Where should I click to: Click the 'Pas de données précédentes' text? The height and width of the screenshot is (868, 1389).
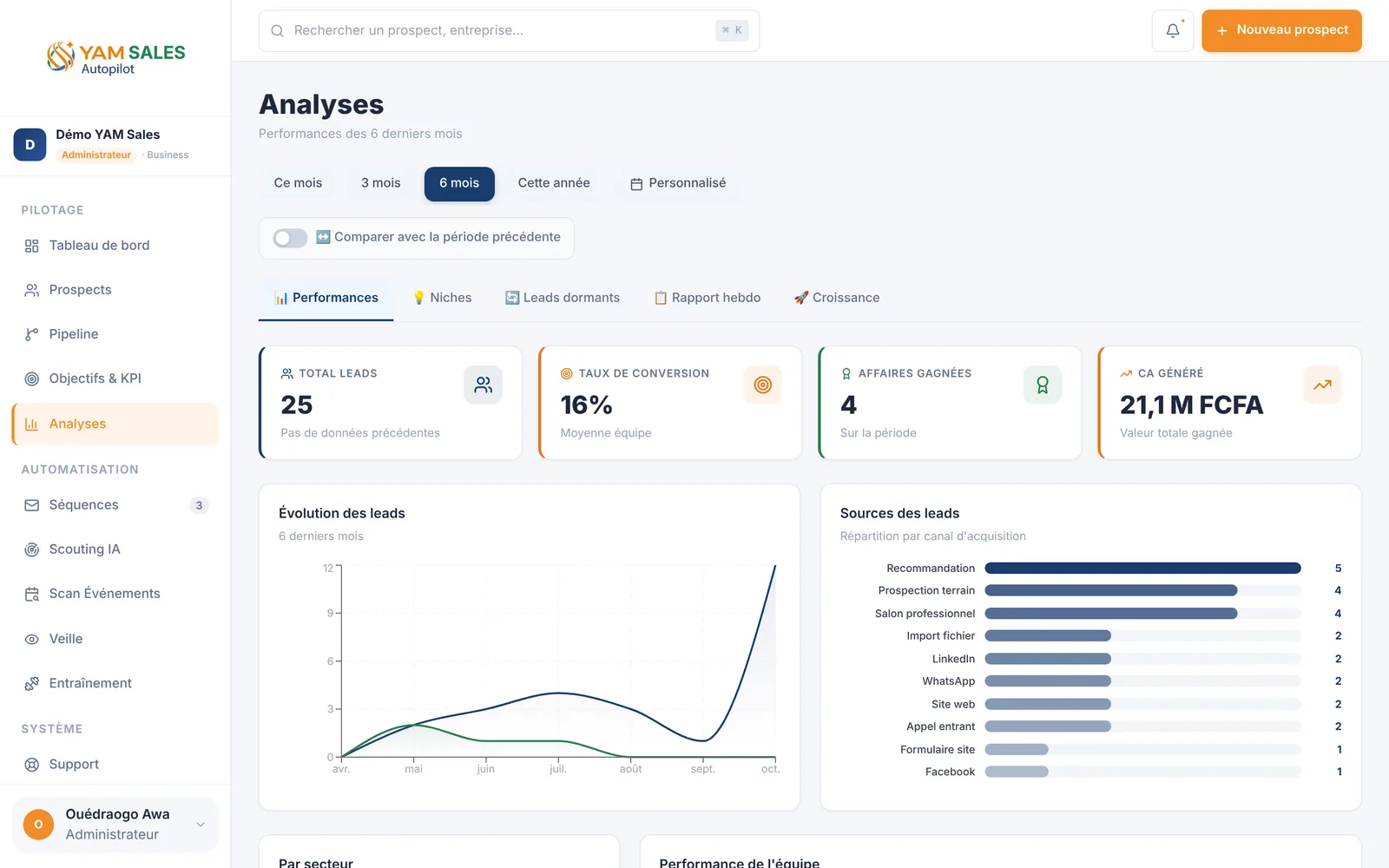pyautogui.click(x=360, y=433)
